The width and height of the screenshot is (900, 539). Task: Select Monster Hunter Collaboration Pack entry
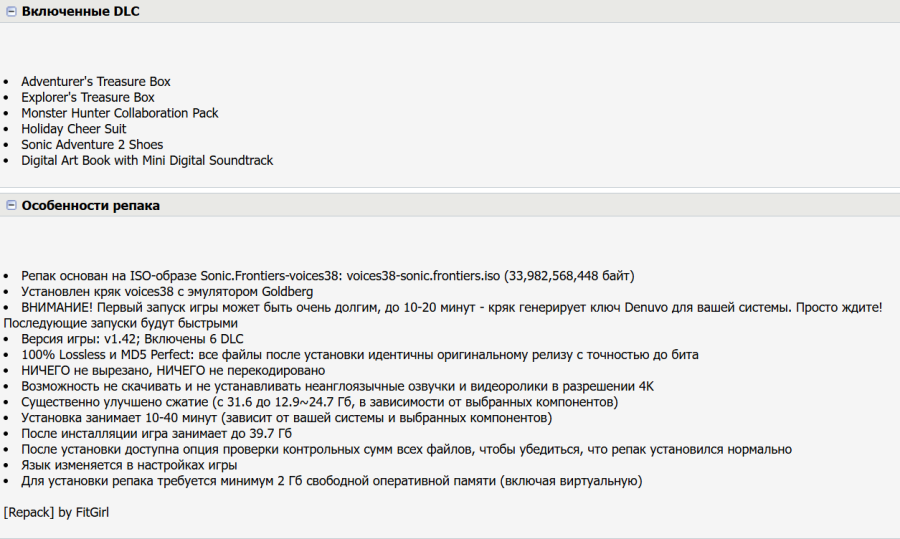[120, 113]
